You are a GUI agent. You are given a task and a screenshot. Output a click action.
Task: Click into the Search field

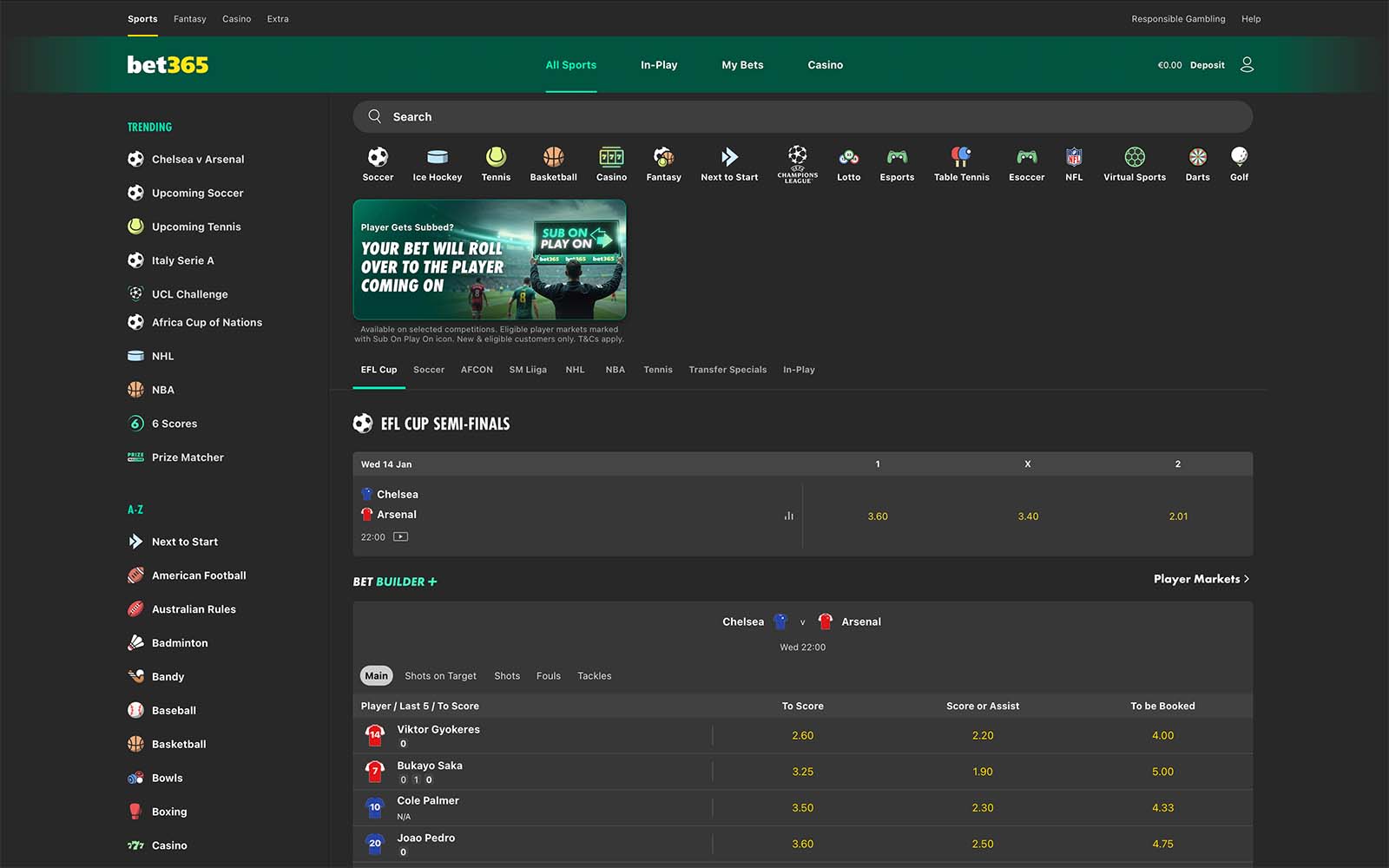802,117
